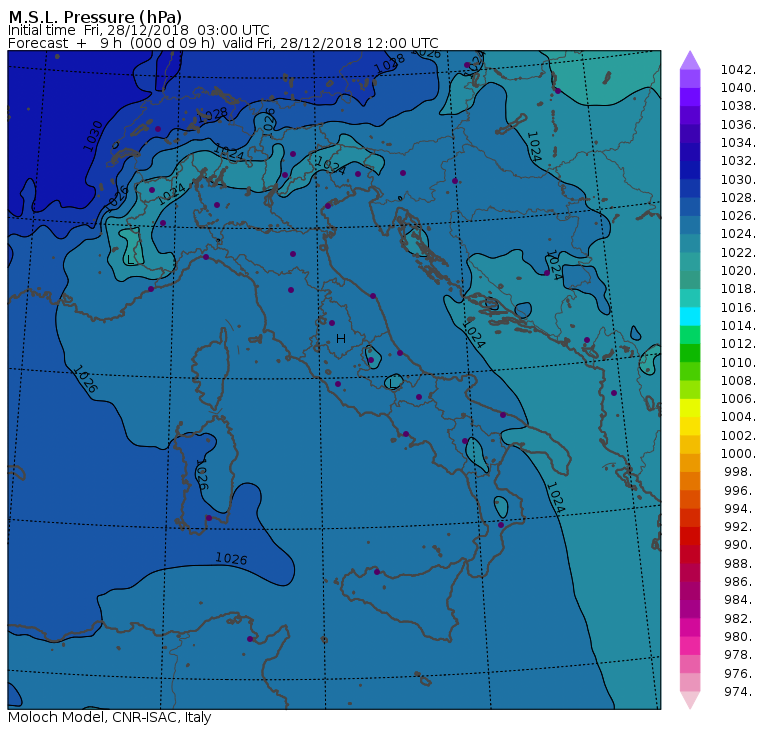
Task: Click the "Initial time Fri, 28/12/2018 03:00 UTC" line
Action: tap(139, 30)
